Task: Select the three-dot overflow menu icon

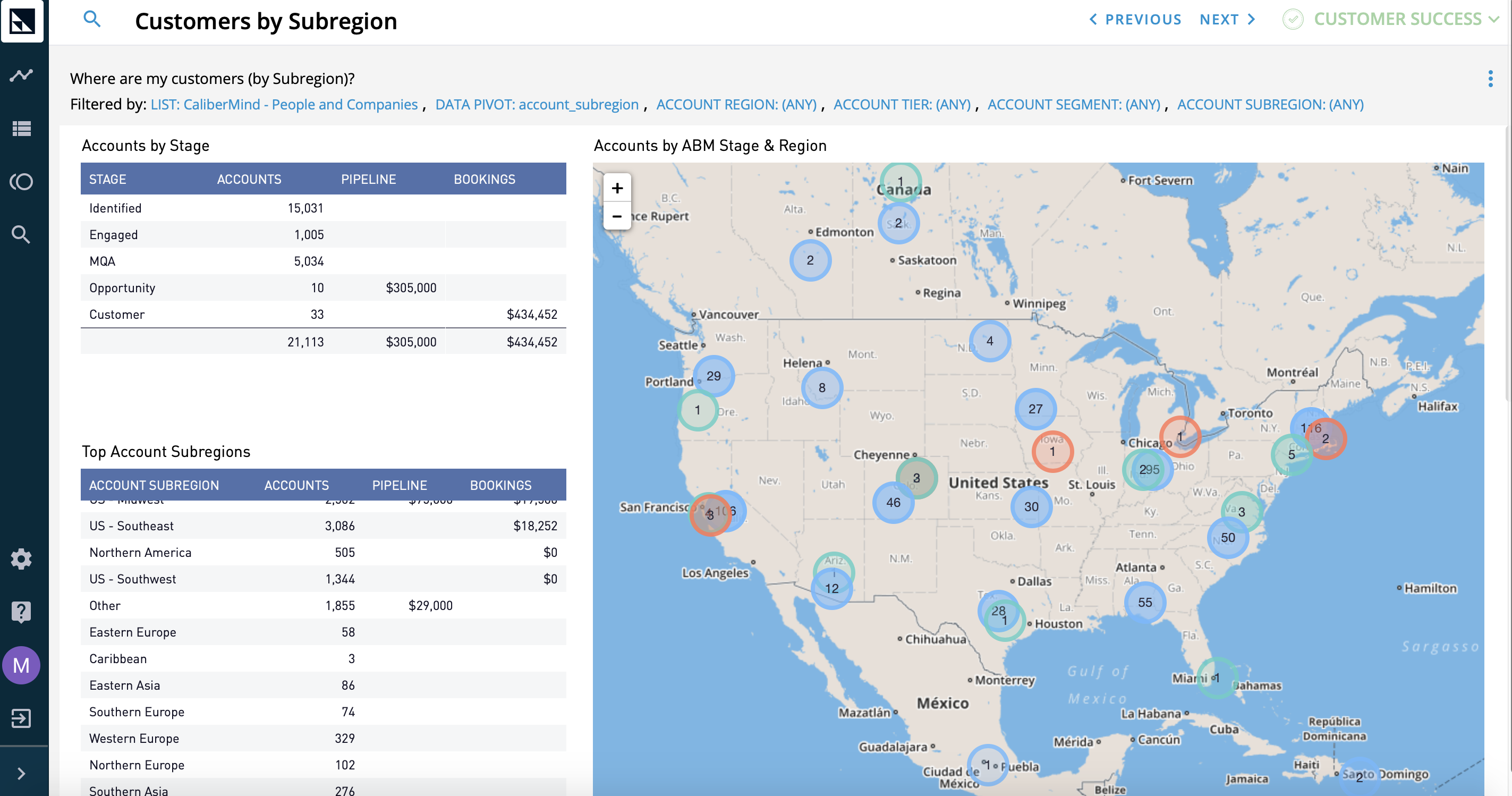Action: tap(1491, 79)
